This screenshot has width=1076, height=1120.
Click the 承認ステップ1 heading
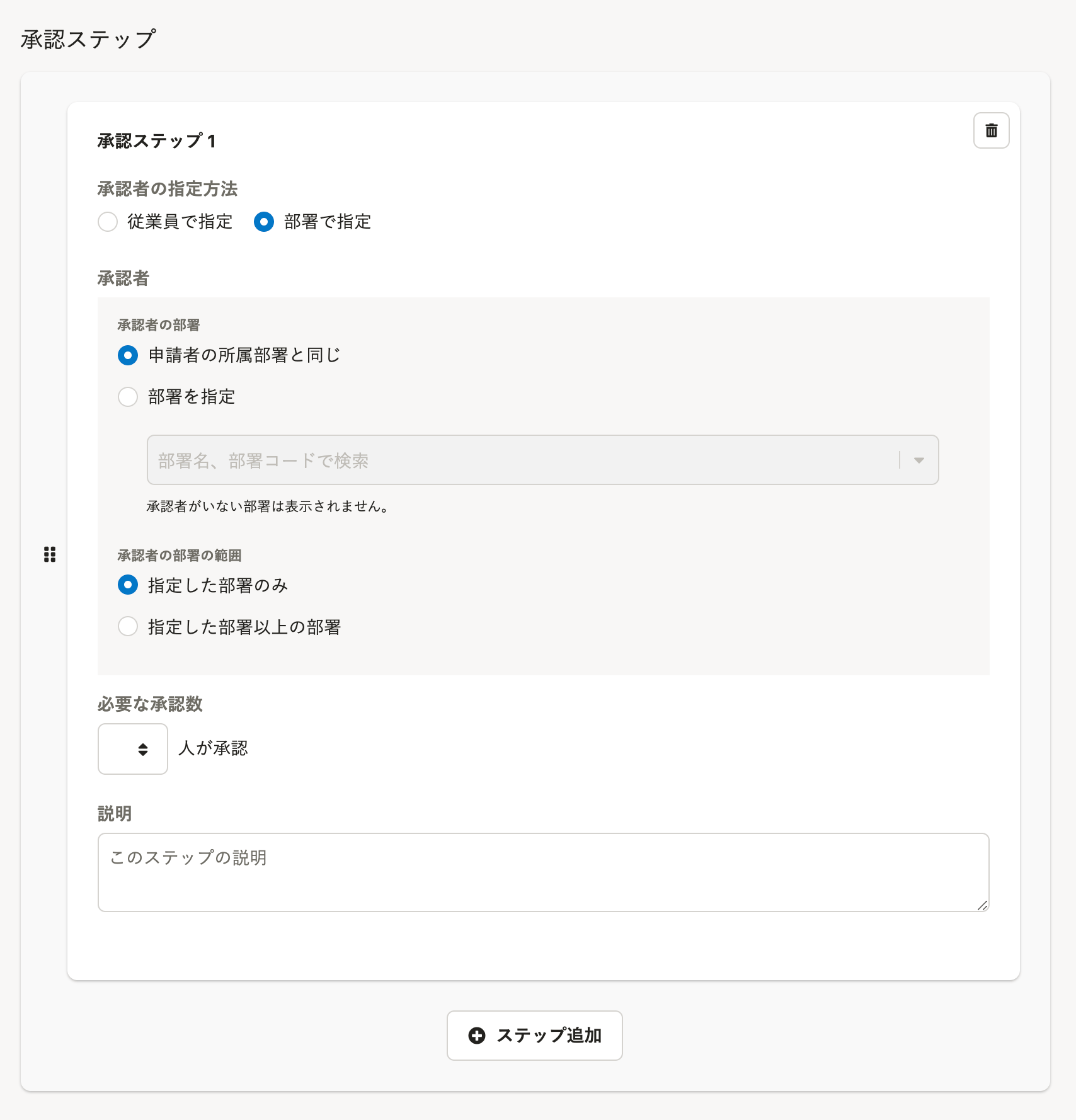[157, 140]
